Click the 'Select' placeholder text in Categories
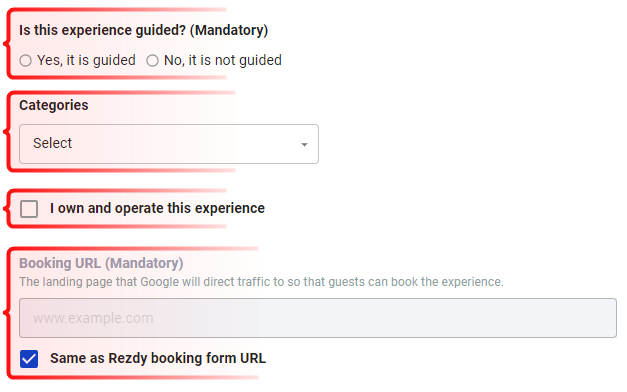 (x=52, y=143)
